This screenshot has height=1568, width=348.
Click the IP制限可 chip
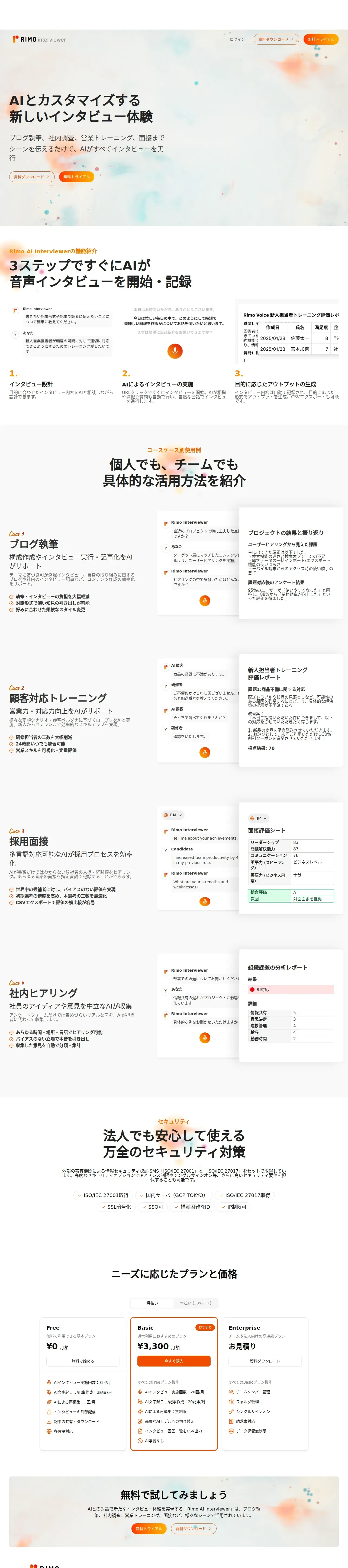click(234, 1207)
